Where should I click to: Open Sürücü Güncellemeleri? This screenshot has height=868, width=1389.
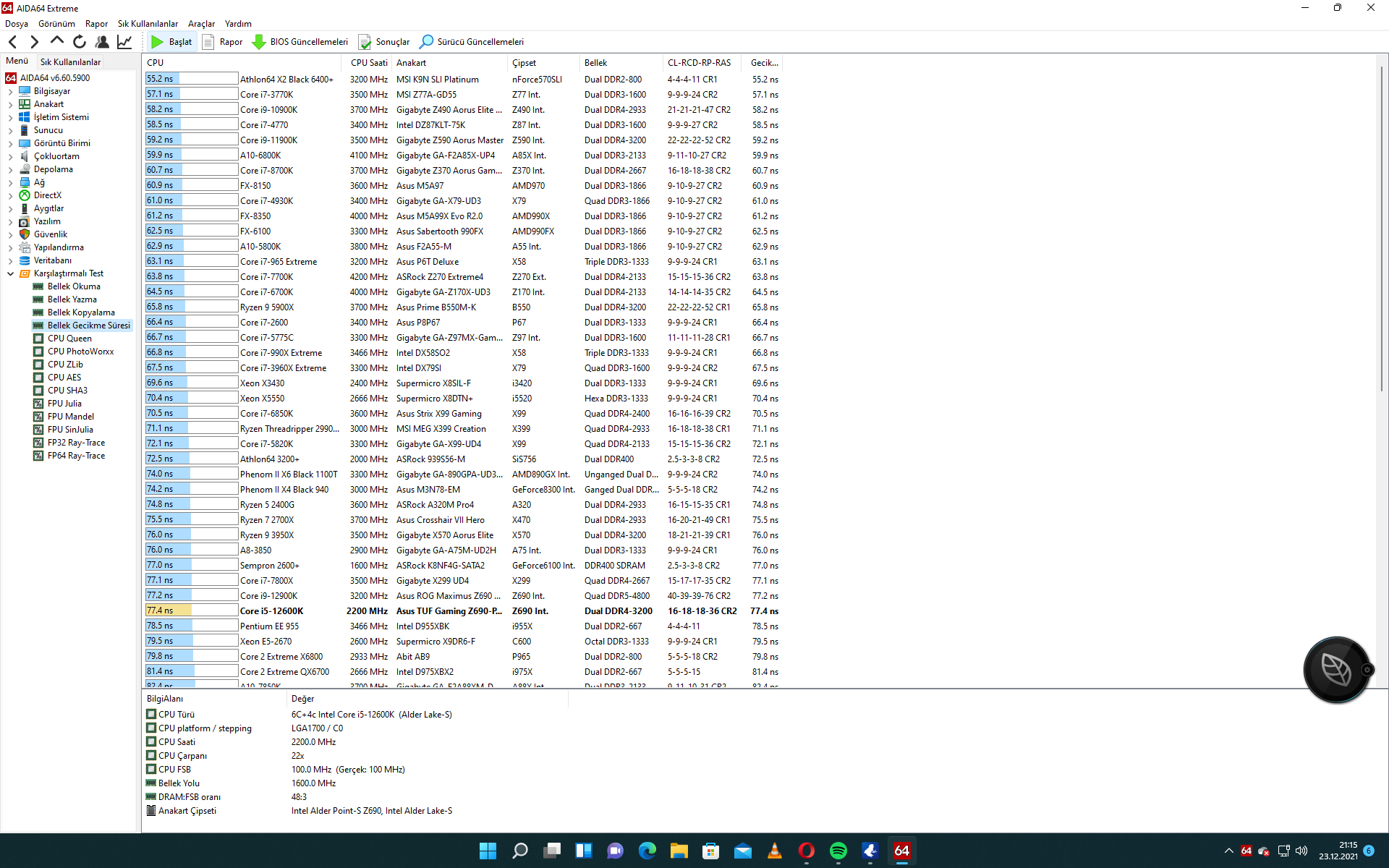[472, 42]
